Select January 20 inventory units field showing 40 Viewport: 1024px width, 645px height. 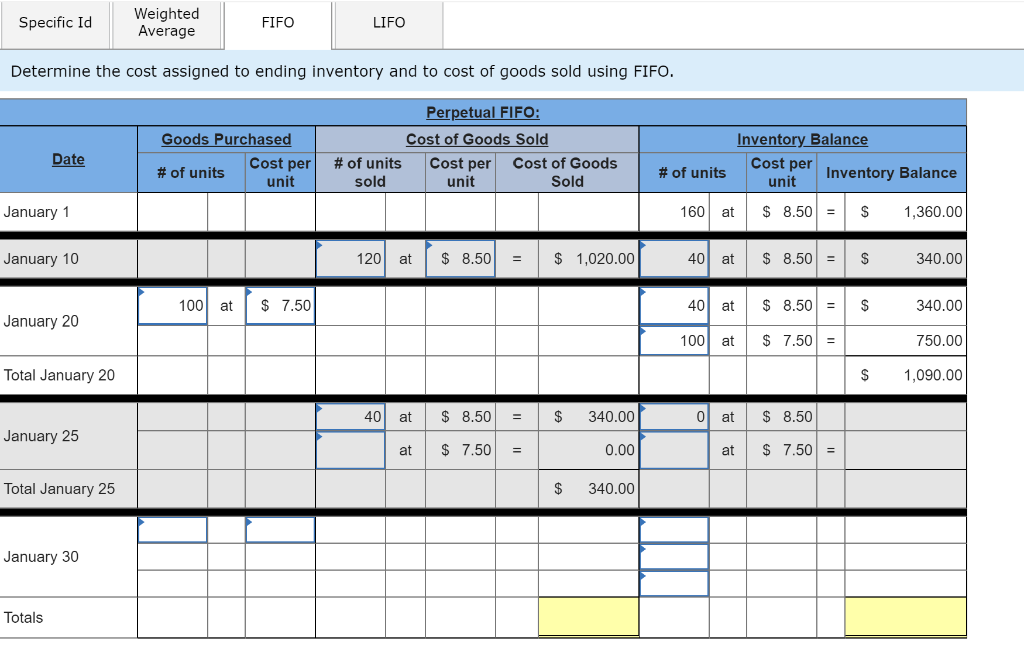coord(674,306)
